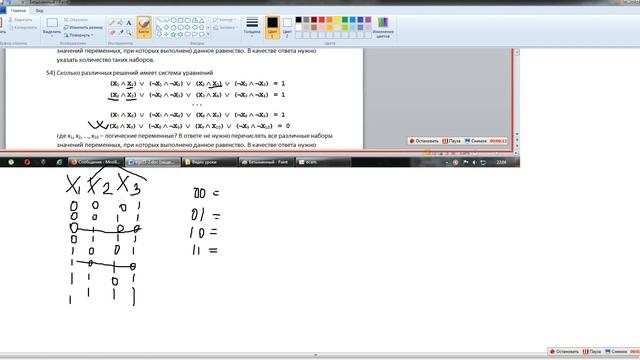640x360 pixels.
Task: Pick the green palette swatch
Action: pos(345,20)
